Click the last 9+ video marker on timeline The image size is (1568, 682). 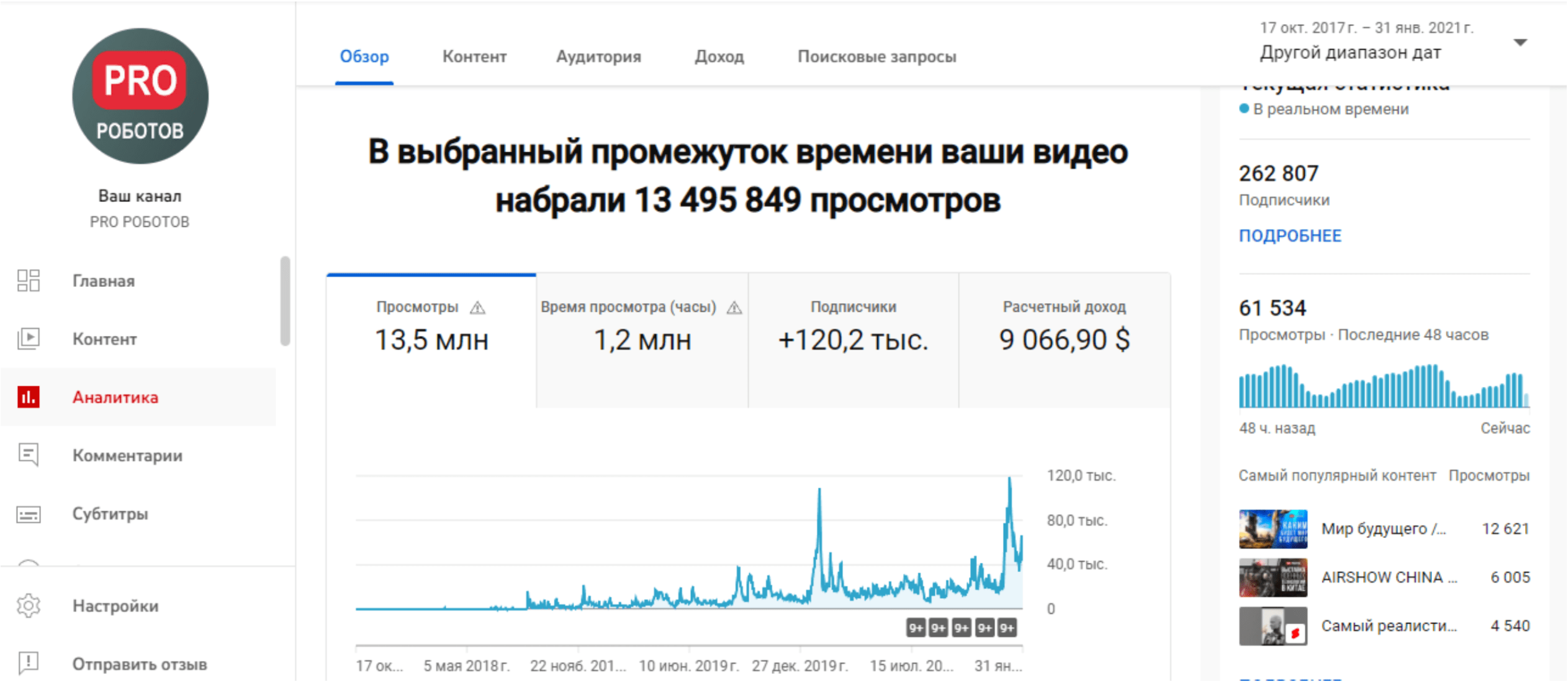(1007, 628)
